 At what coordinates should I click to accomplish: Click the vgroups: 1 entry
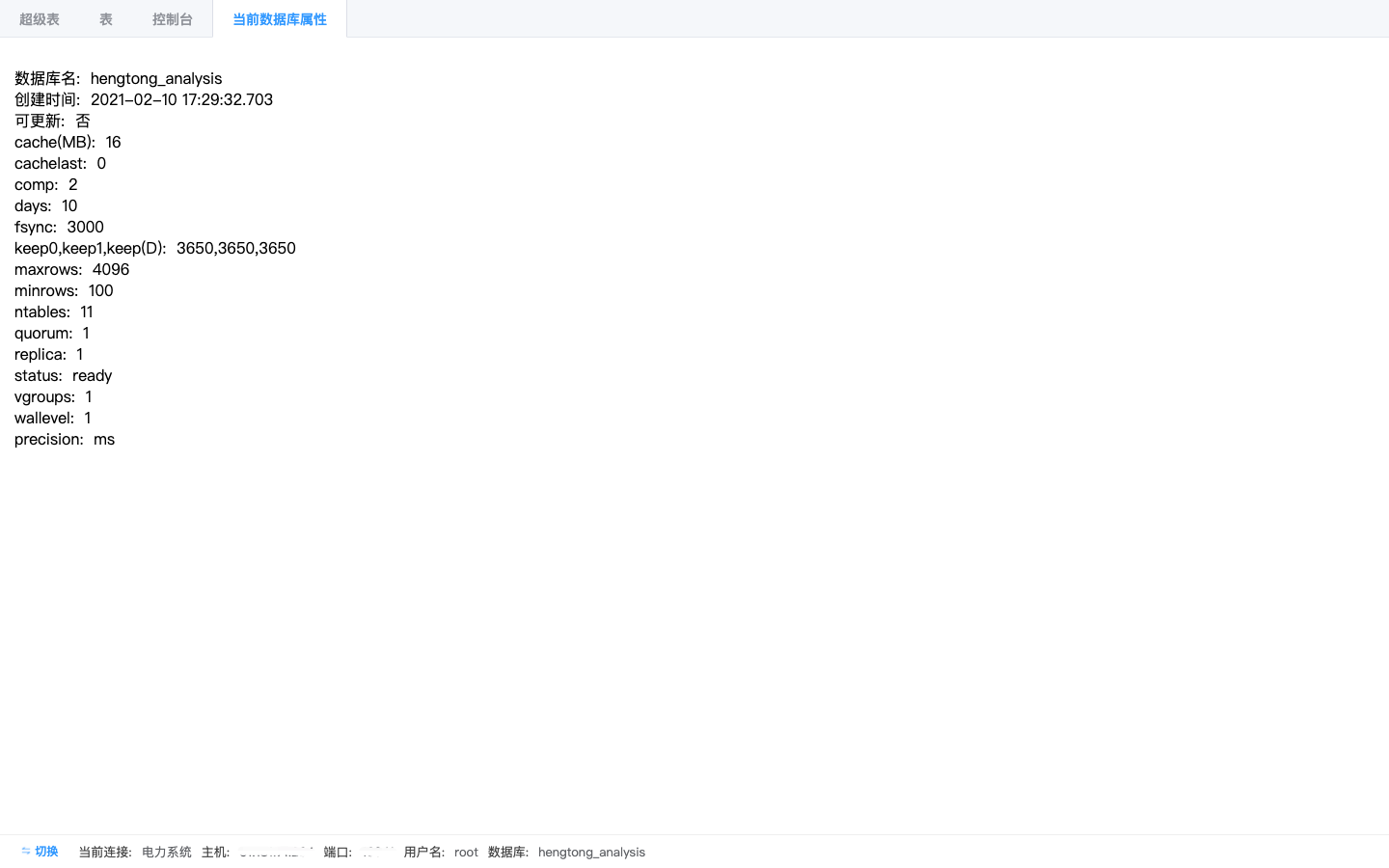point(53,397)
